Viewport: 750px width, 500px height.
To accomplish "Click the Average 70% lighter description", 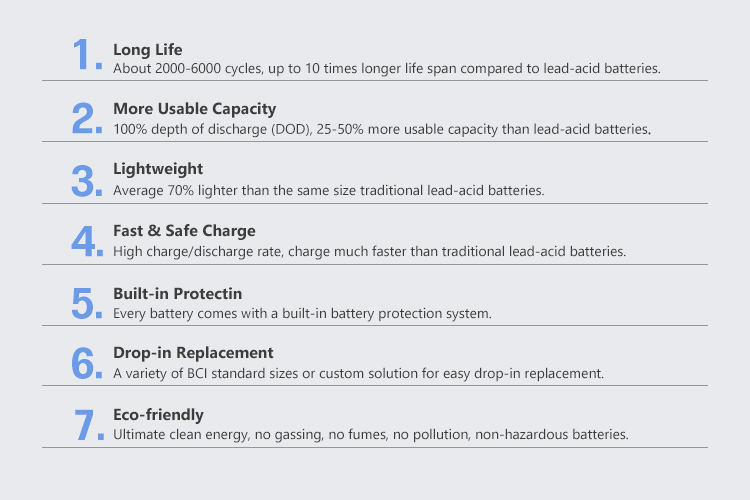I will [329, 190].
